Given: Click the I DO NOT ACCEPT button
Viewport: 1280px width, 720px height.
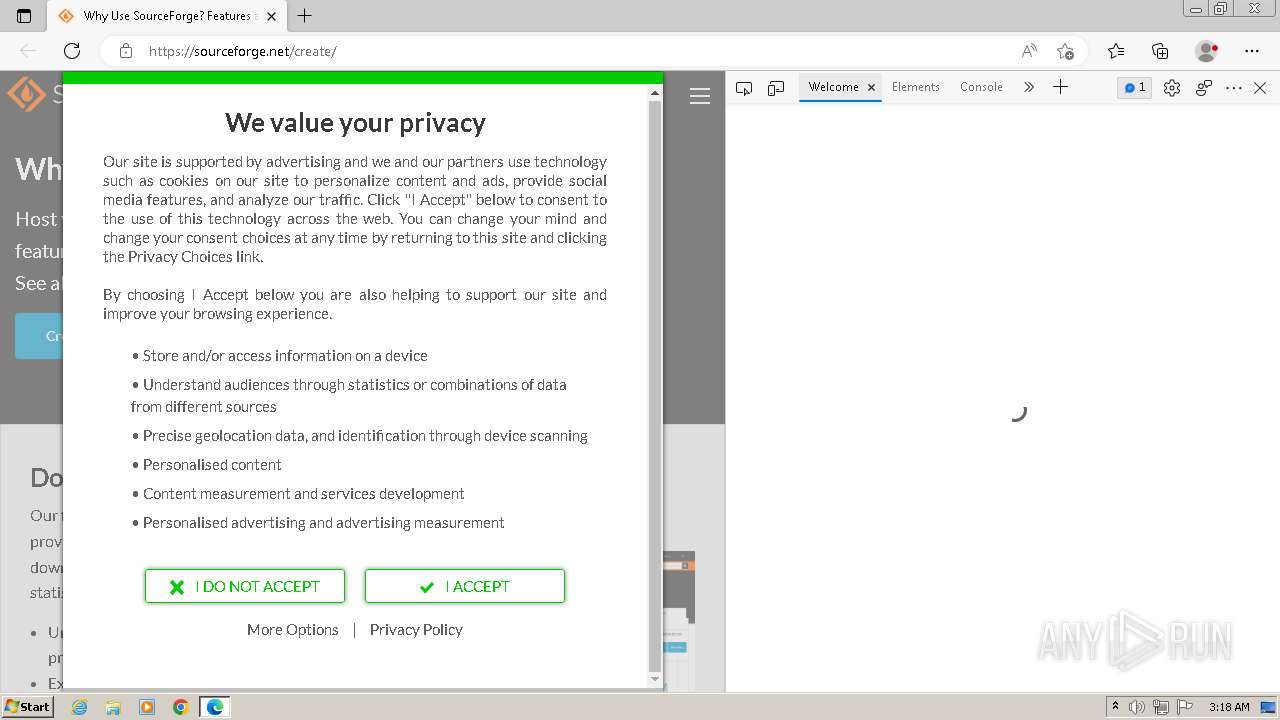Looking at the screenshot, I should 245,586.
